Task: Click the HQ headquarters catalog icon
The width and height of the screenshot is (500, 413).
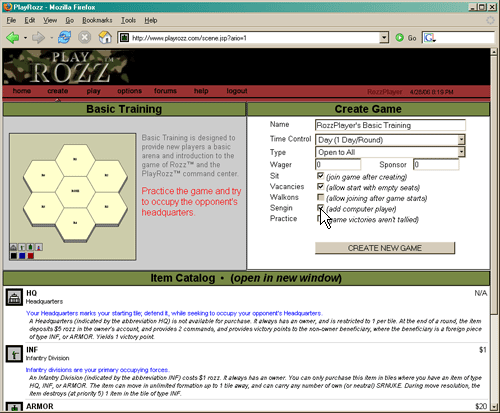Action: click(x=14, y=297)
